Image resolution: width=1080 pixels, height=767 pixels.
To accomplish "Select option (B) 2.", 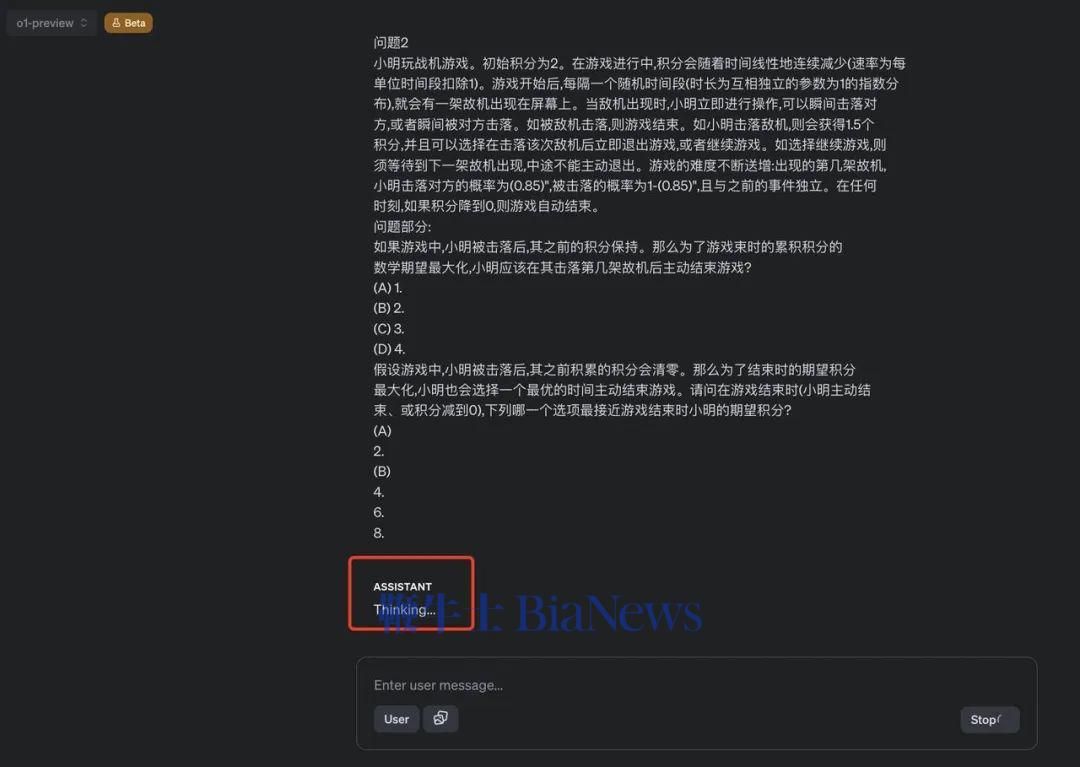I will [388, 308].
